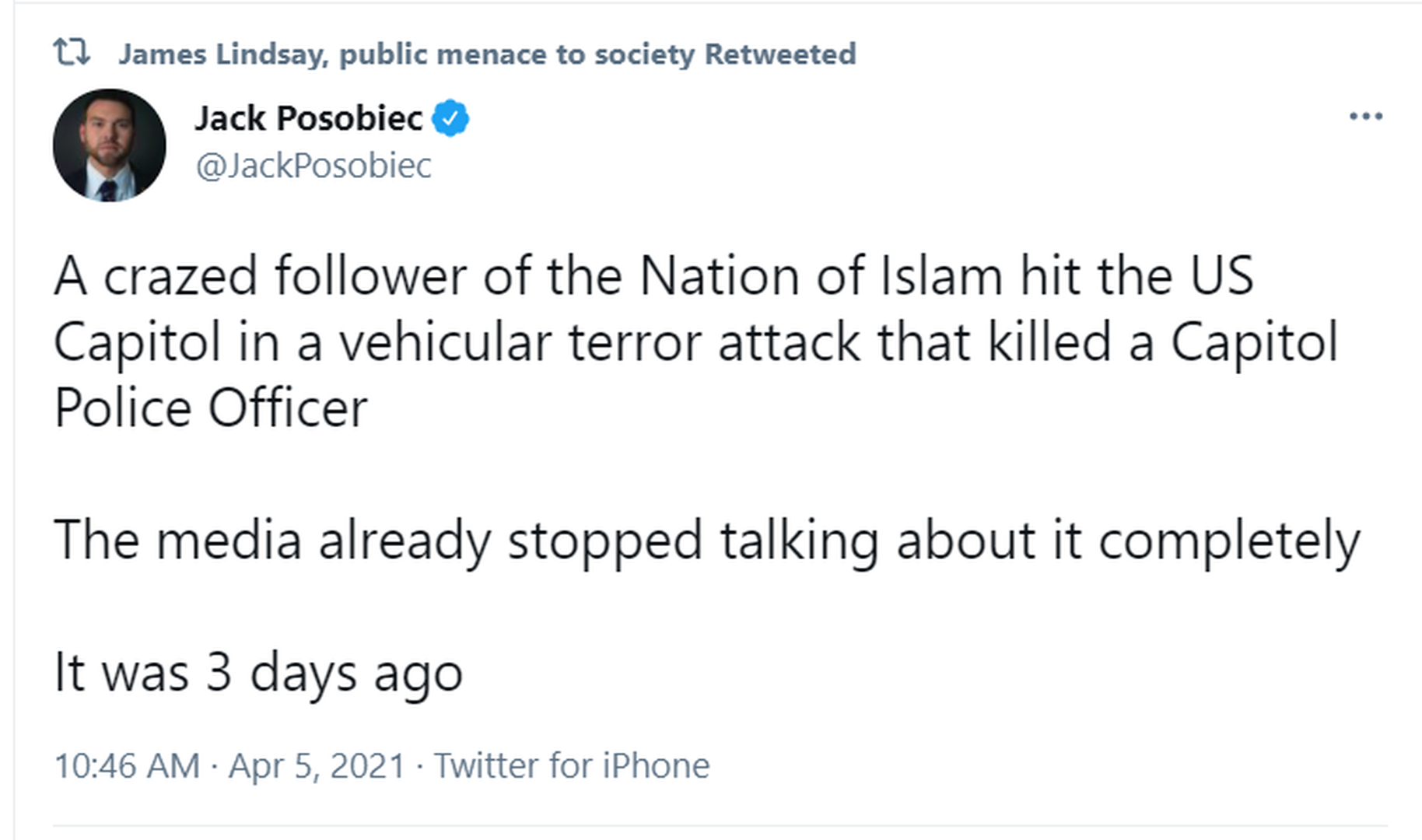
Task: Click the retweet arrows icon at the top
Action: 71,53
